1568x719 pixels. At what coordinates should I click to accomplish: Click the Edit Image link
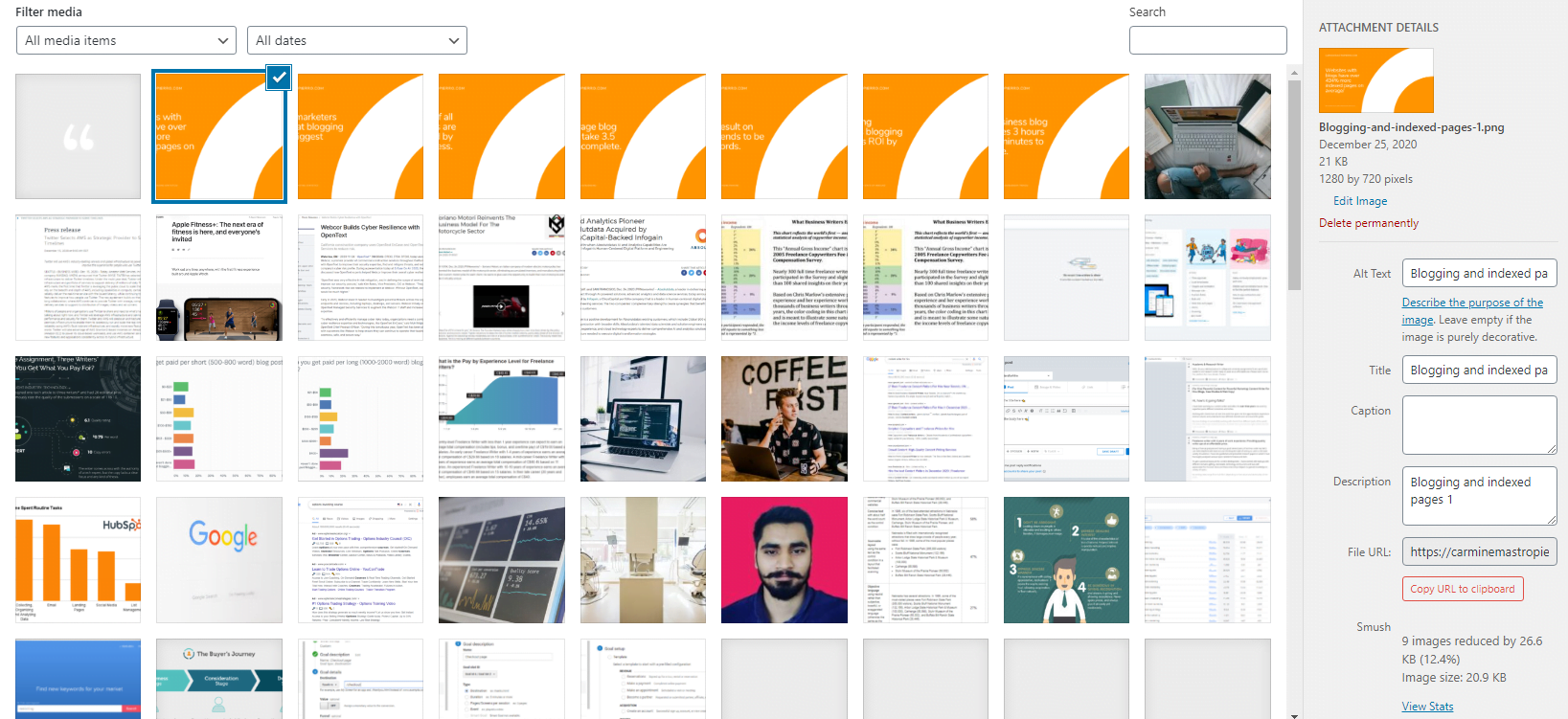click(1360, 201)
